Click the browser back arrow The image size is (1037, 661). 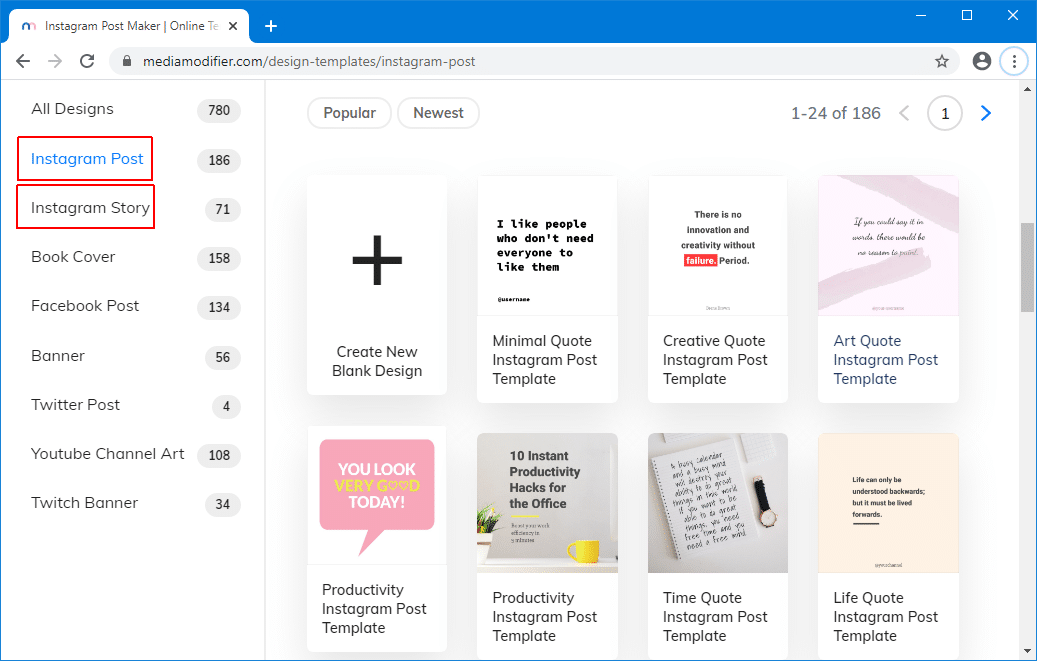[x=23, y=61]
